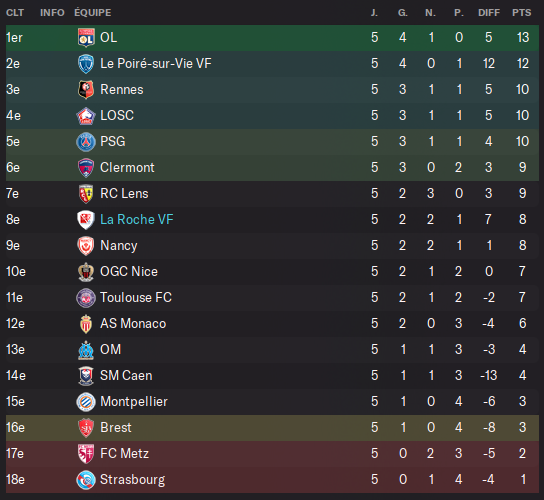Select the Montpellier logo icon
The width and height of the screenshot is (544, 500).
coord(86,402)
